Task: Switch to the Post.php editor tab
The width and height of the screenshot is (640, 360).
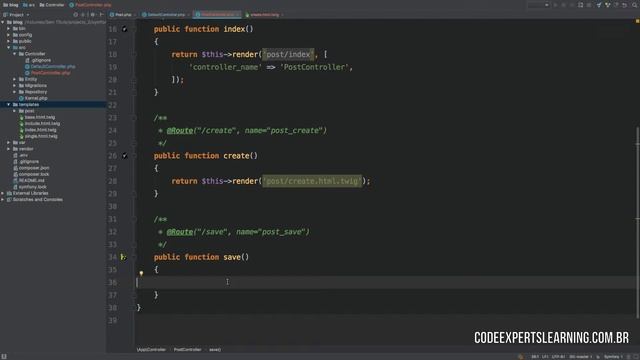Action: click(x=123, y=15)
